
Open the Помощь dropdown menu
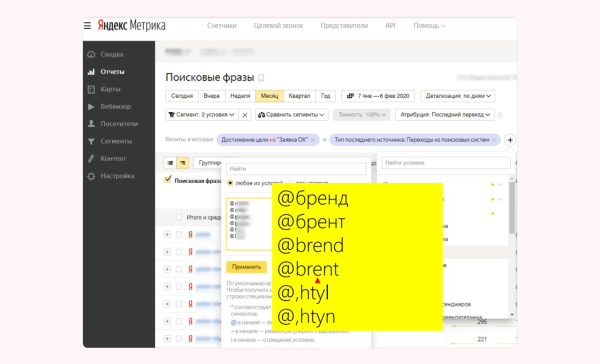pos(429,26)
